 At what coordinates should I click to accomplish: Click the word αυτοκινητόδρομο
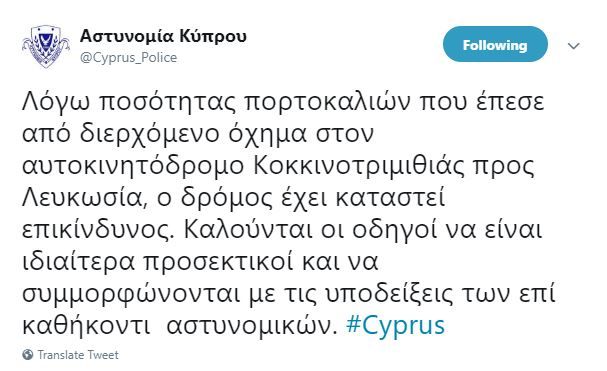click(x=133, y=167)
